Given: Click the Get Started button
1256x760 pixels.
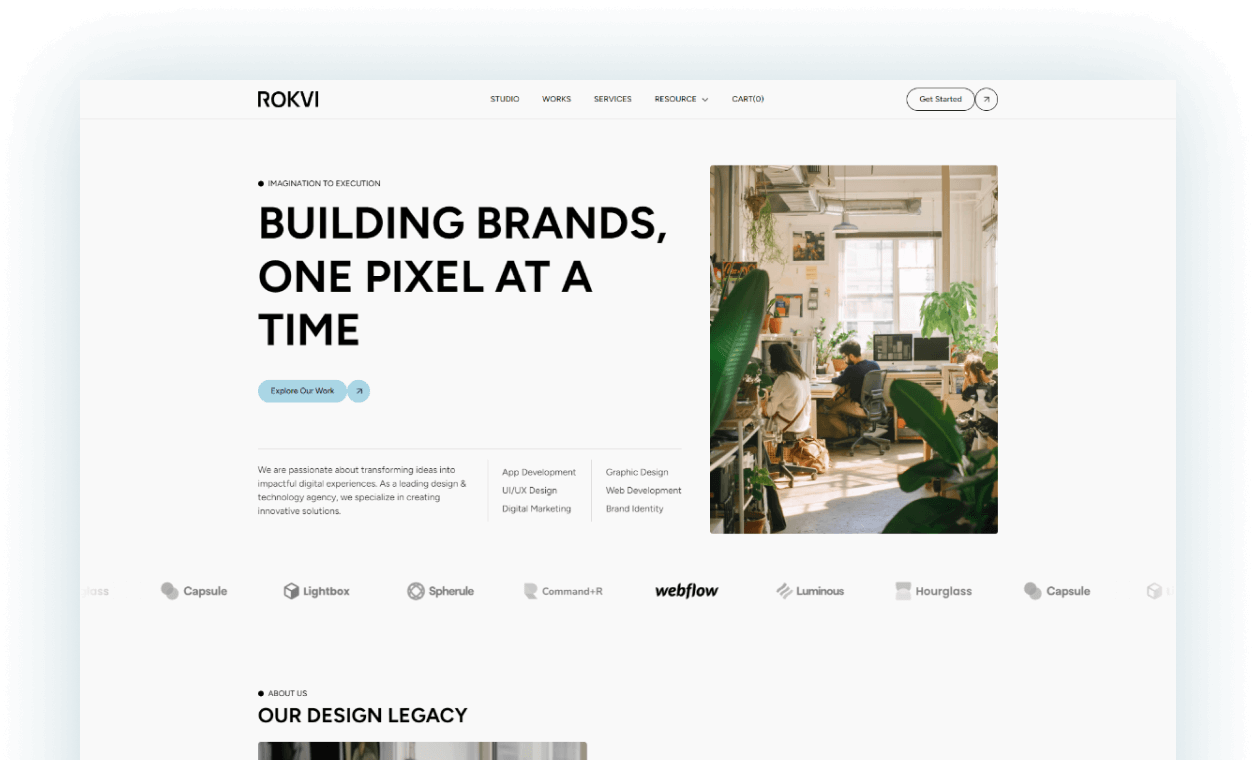Looking at the screenshot, I should [x=940, y=99].
